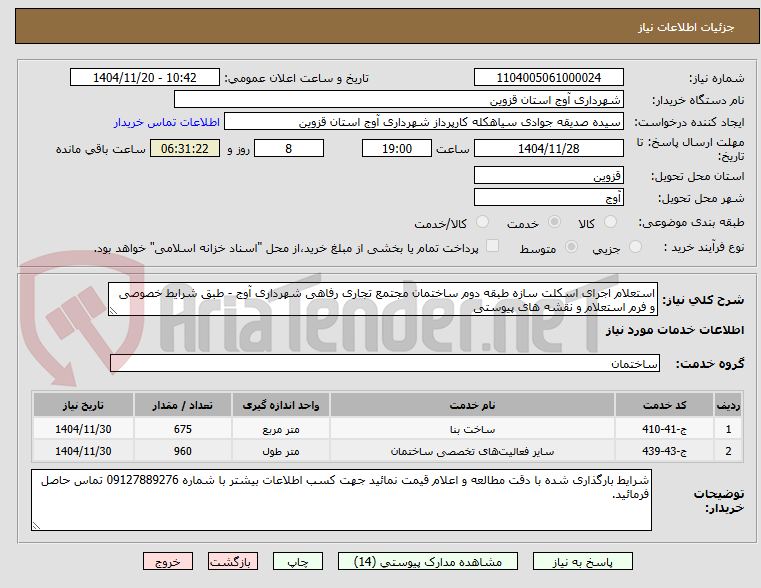Click the ساخت بنا service name cell
This screenshot has height=588, width=761.
472,429
